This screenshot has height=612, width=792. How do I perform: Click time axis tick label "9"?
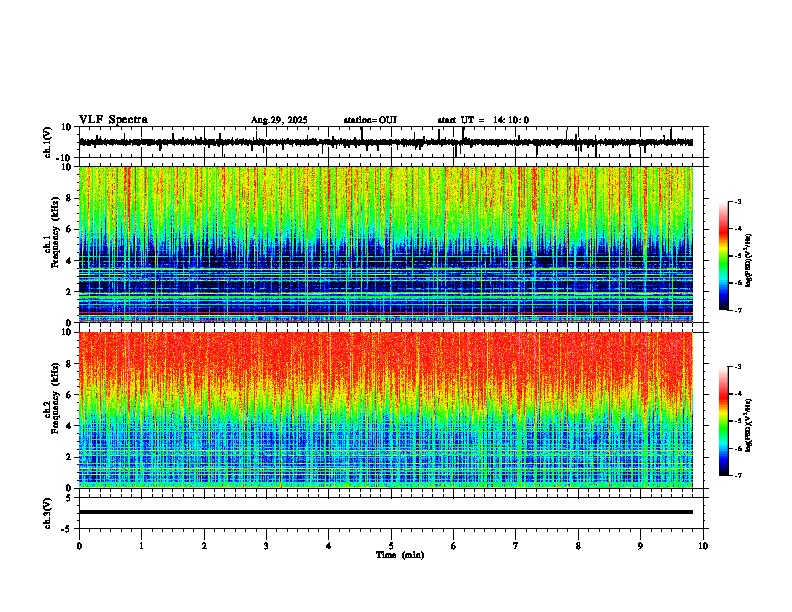640,546
